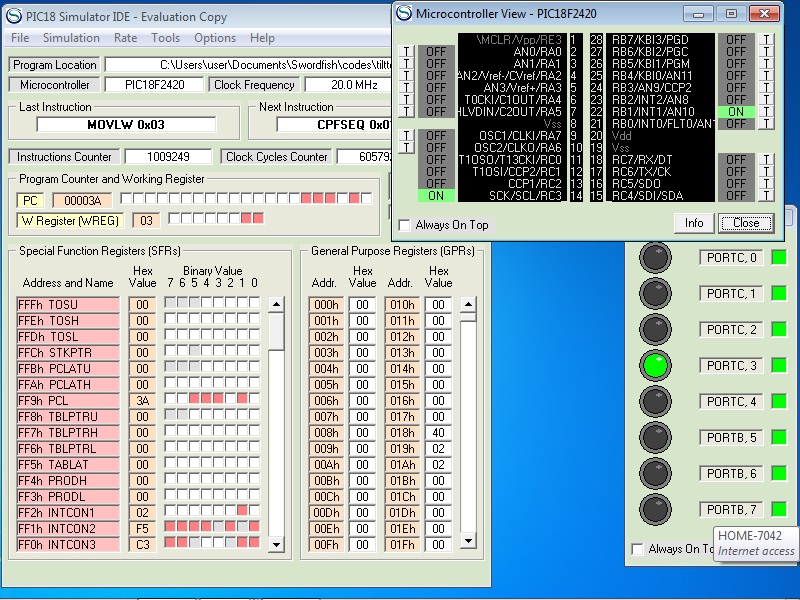Click the PORTB, 5 LED indicator
The width and height of the screenshot is (800, 600).
click(x=655, y=437)
